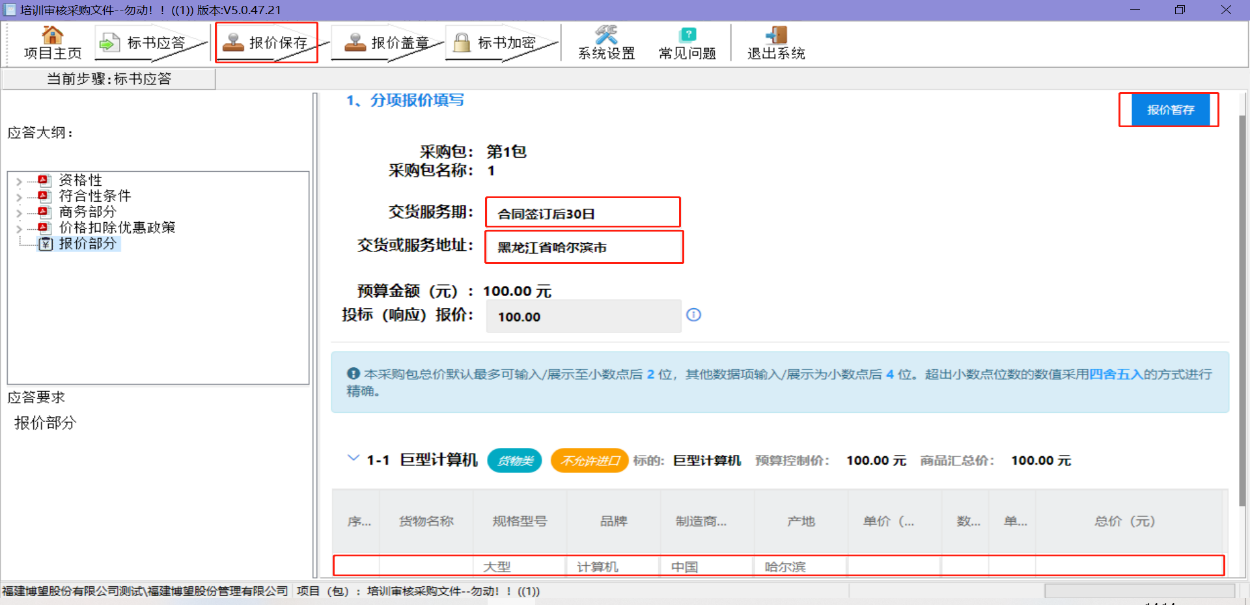Expand the 商务部分 tree node
This screenshot has width=1250, height=605.
click(19, 213)
